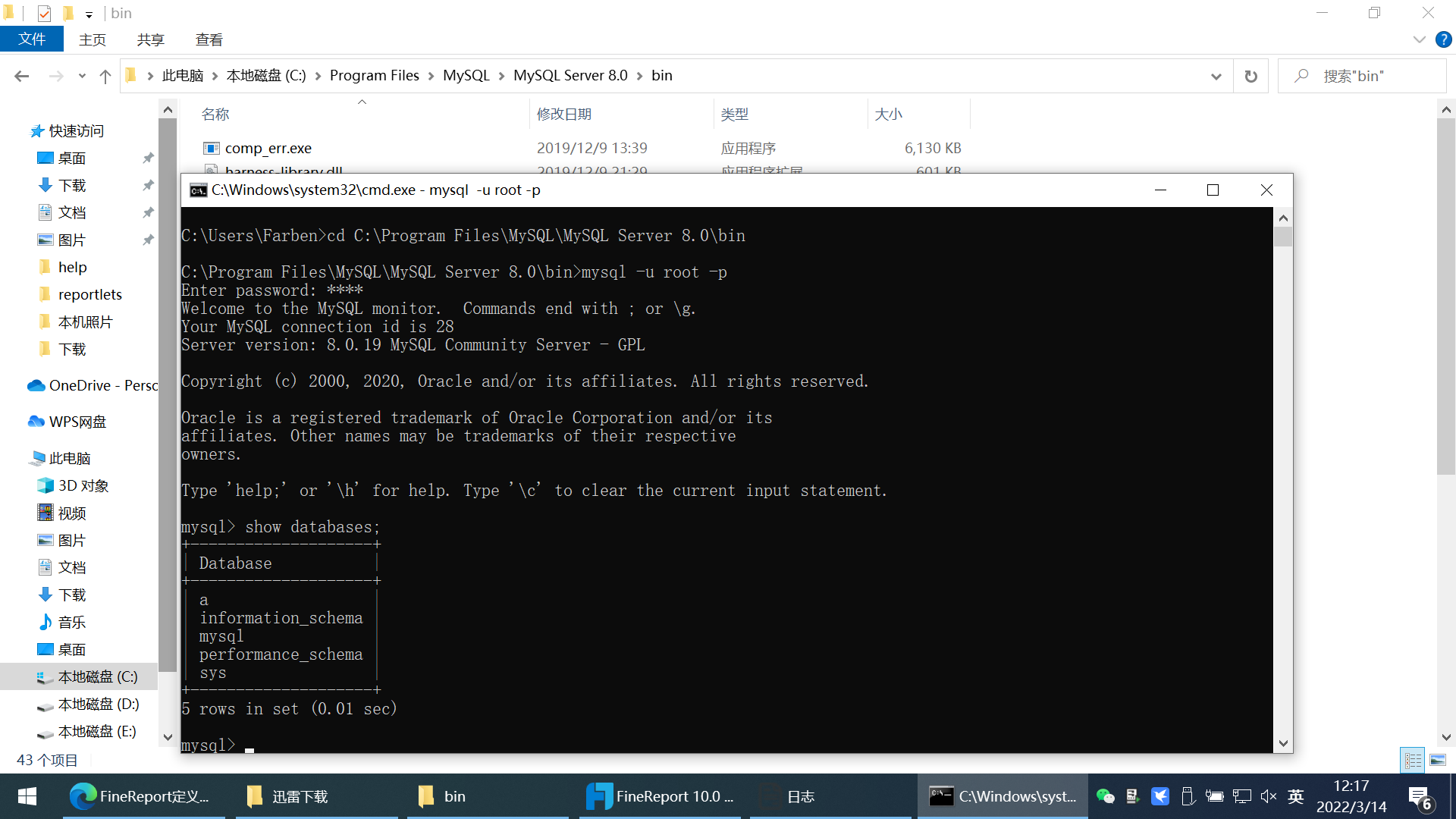Open Windows Start menu
Image resolution: width=1456 pixels, height=819 pixels.
pos(27,796)
